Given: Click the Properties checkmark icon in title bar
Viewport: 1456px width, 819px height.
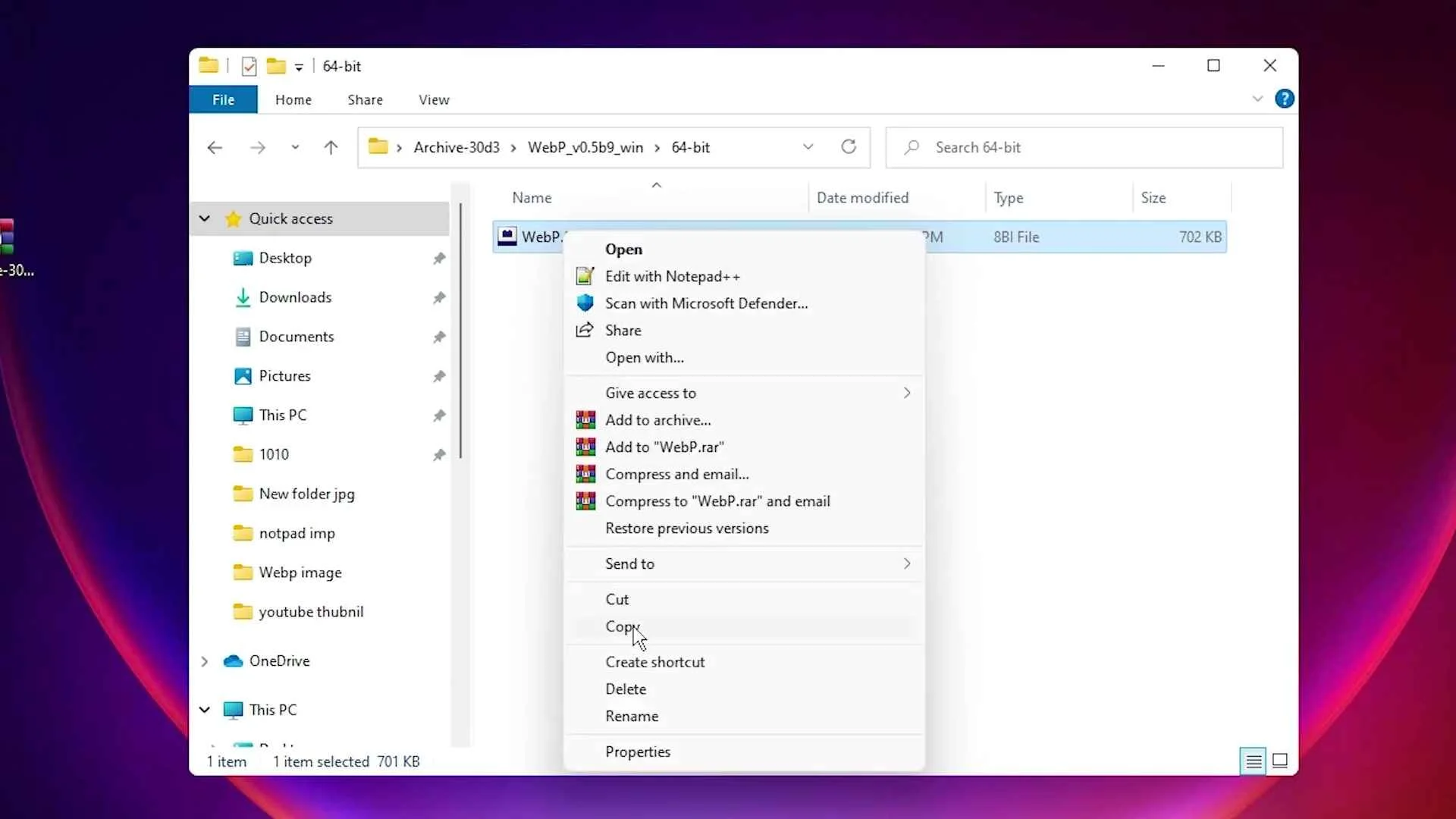Looking at the screenshot, I should (249, 67).
